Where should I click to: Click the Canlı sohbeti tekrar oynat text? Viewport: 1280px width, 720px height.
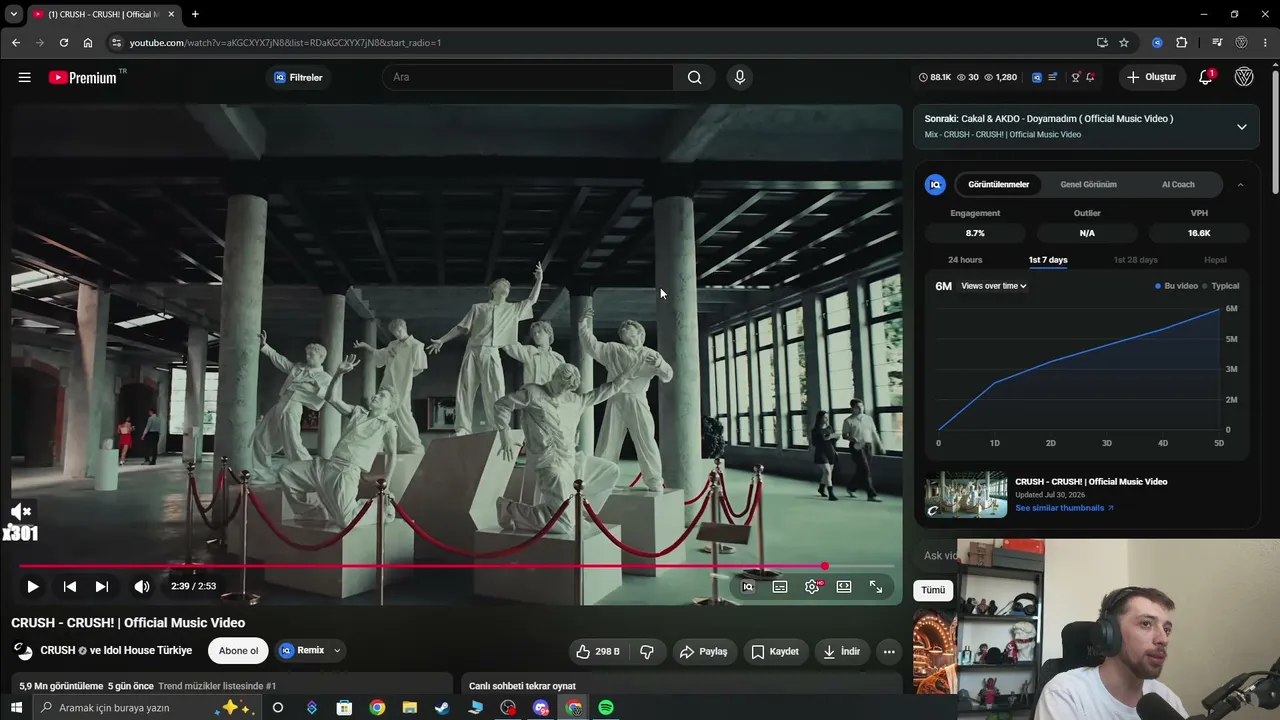(x=522, y=686)
